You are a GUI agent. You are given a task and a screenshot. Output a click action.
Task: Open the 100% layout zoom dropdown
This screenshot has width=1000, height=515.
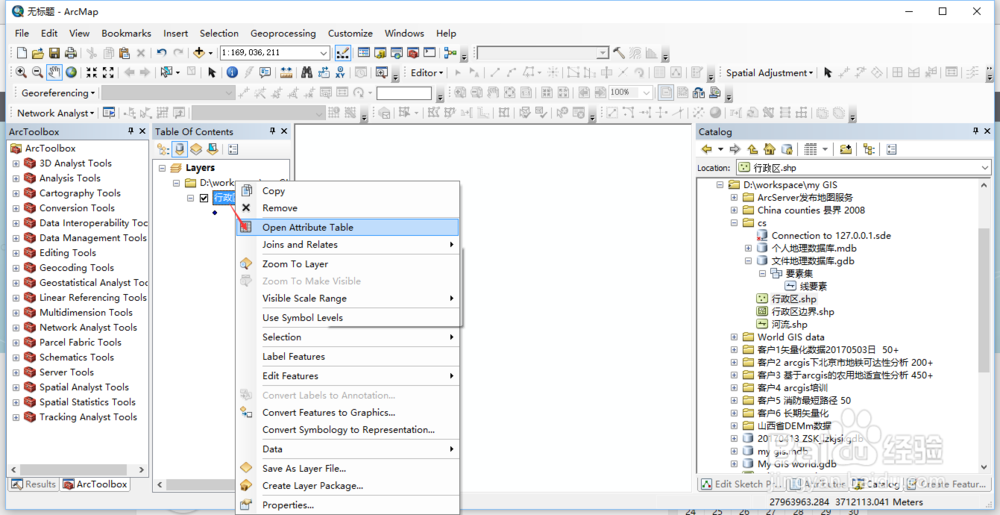[x=647, y=92]
